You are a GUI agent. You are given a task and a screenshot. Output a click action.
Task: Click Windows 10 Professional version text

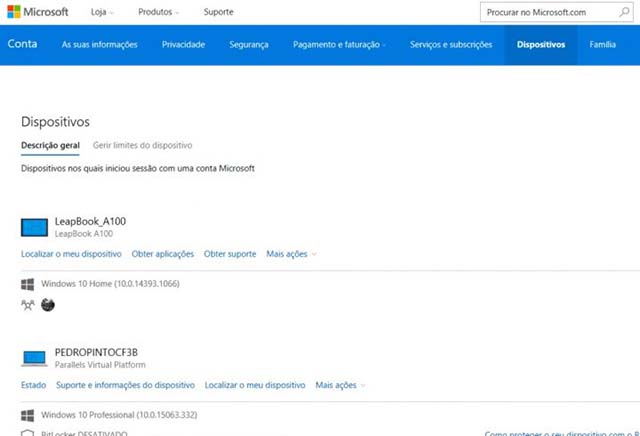[x=119, y=415]
